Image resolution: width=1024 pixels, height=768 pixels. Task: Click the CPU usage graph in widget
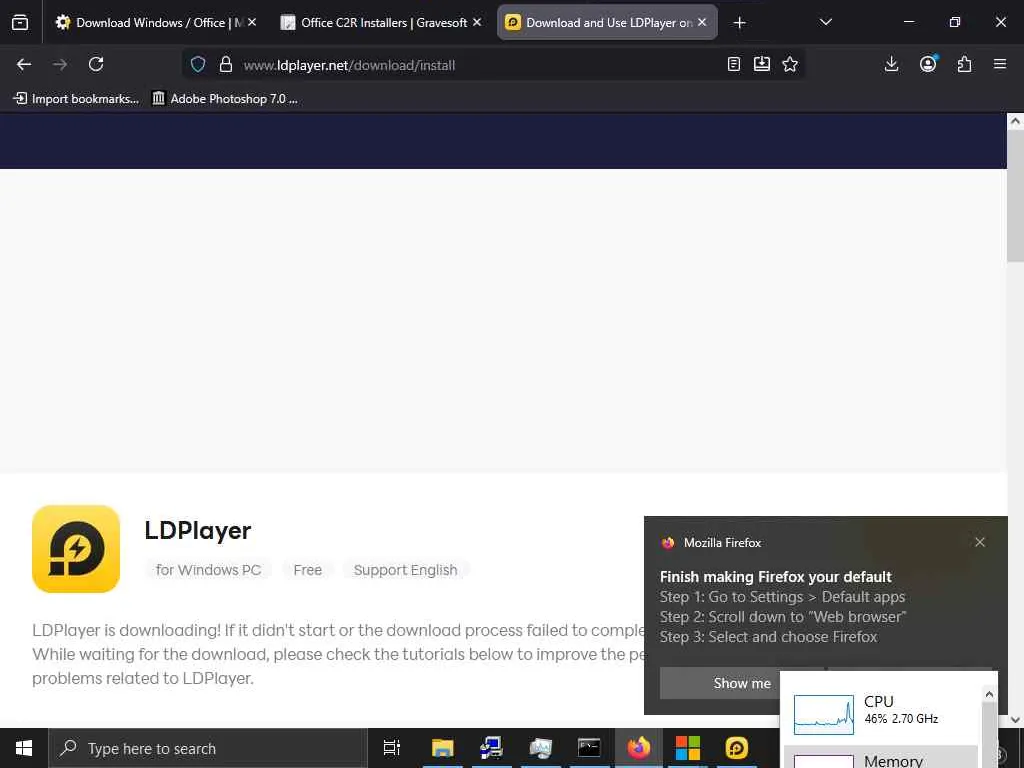pyautogui.click(x=824, y=715)
